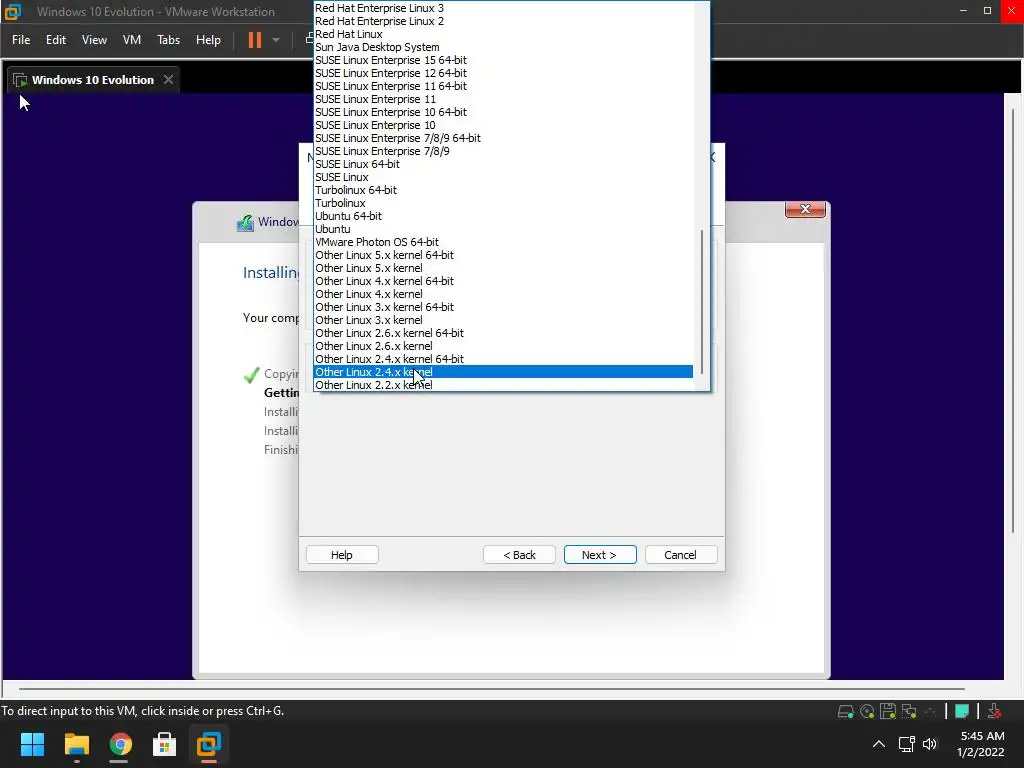Open the VM menu
1024x768 pixels.
point(132,40)
